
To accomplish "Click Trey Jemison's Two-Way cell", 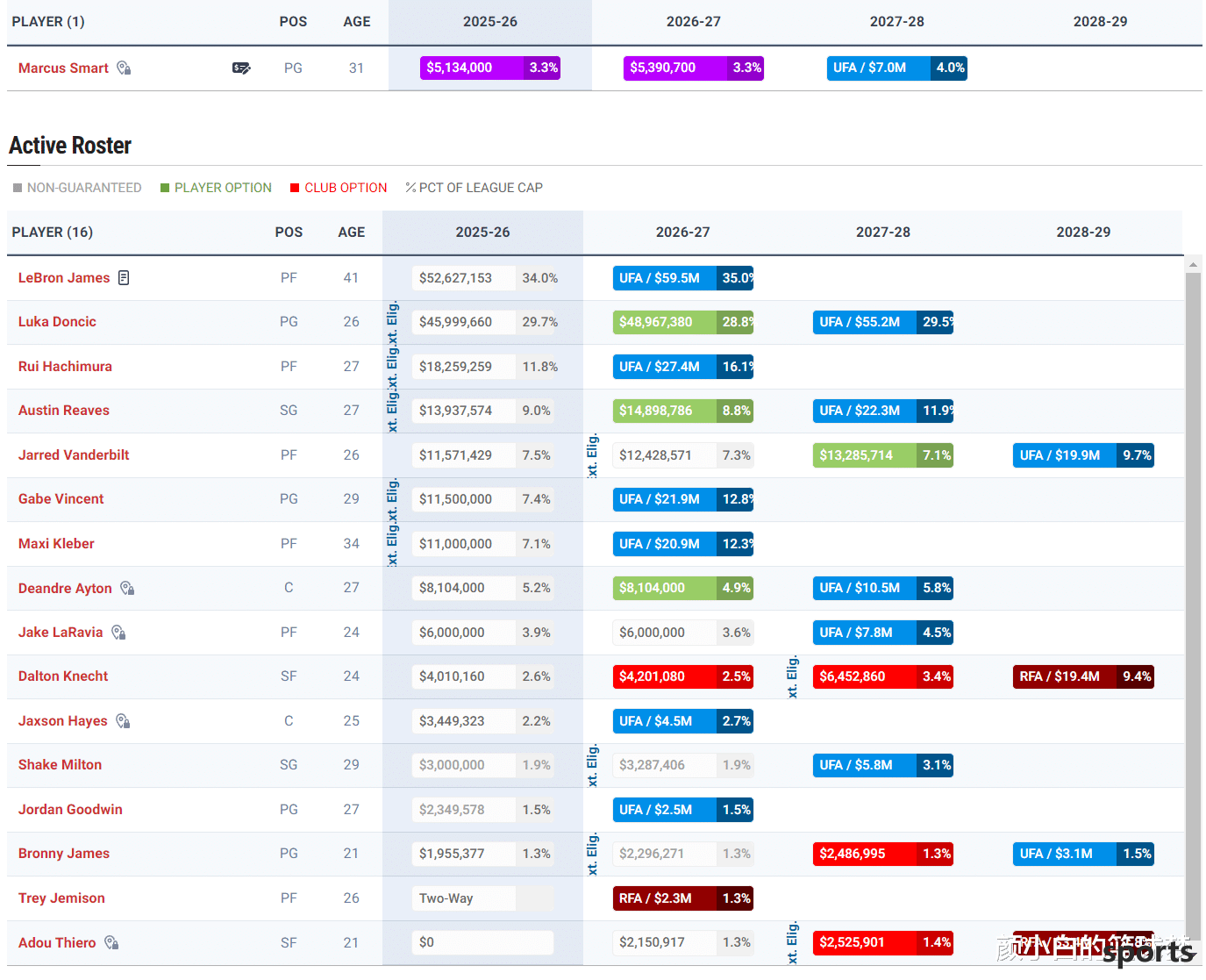I will point(482,898).
